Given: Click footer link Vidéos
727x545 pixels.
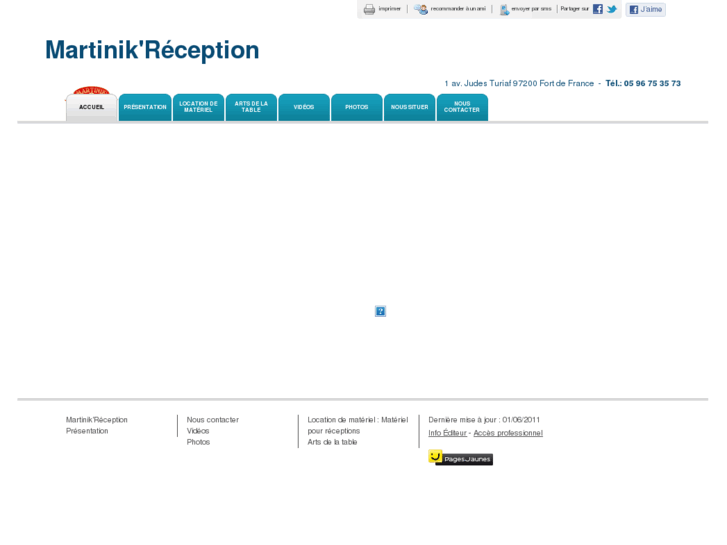Looking at the screenshot, I should point(198,431).
